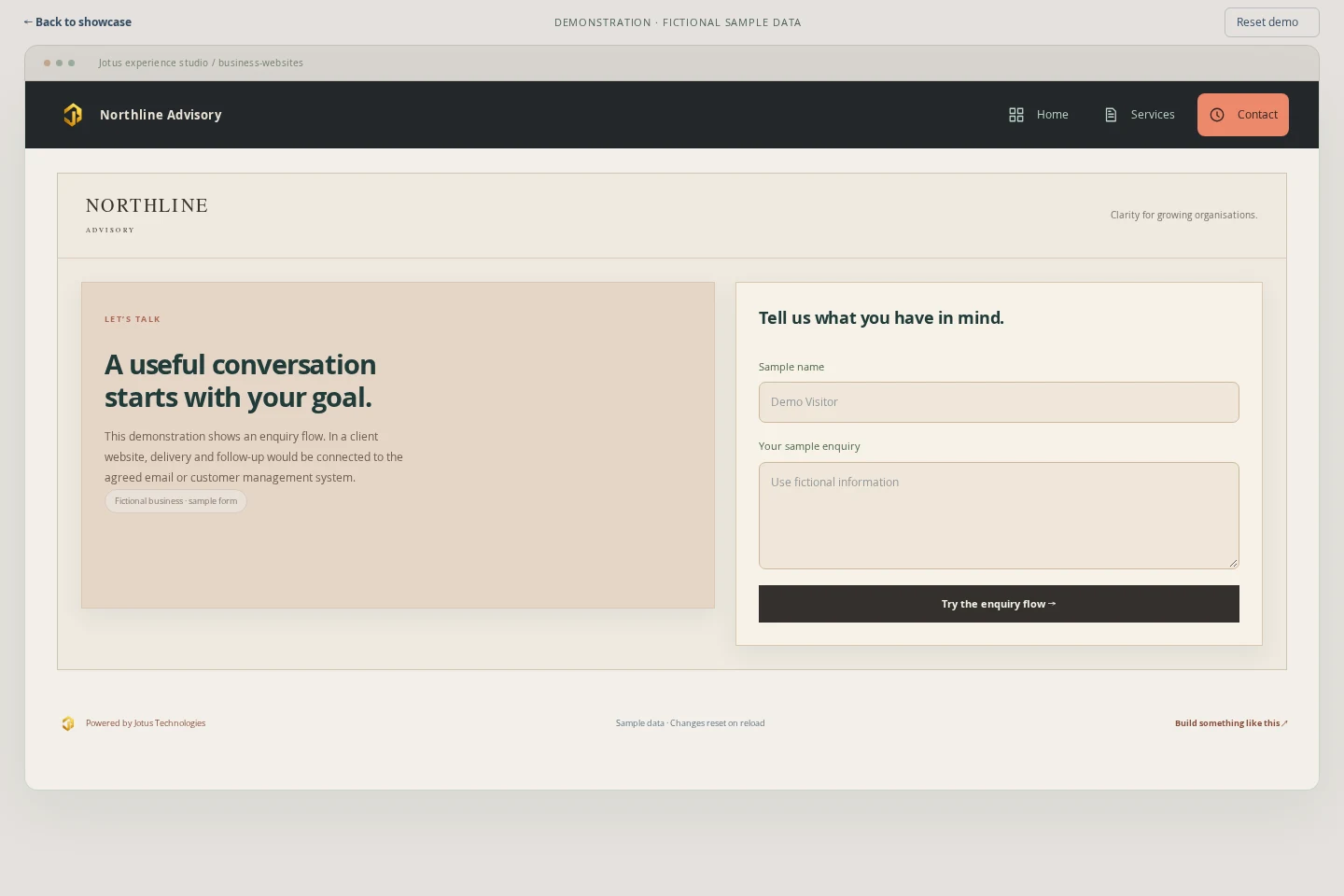The height and width of the screenshot is (896, 1344).
Task: Click the Services document icon
Action: tap(1111, 115)
